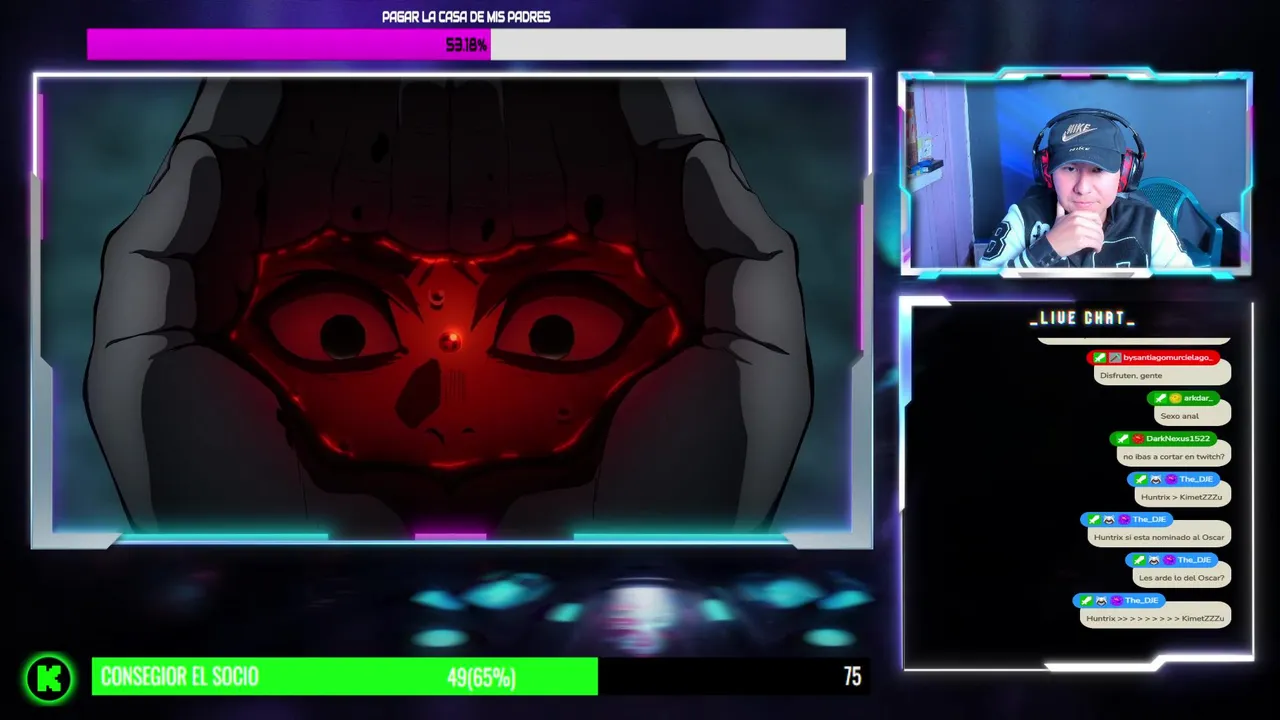1280x720 pixels.
Task: Click the sword badge next to arkdar_
Action: pos(1160,398)
